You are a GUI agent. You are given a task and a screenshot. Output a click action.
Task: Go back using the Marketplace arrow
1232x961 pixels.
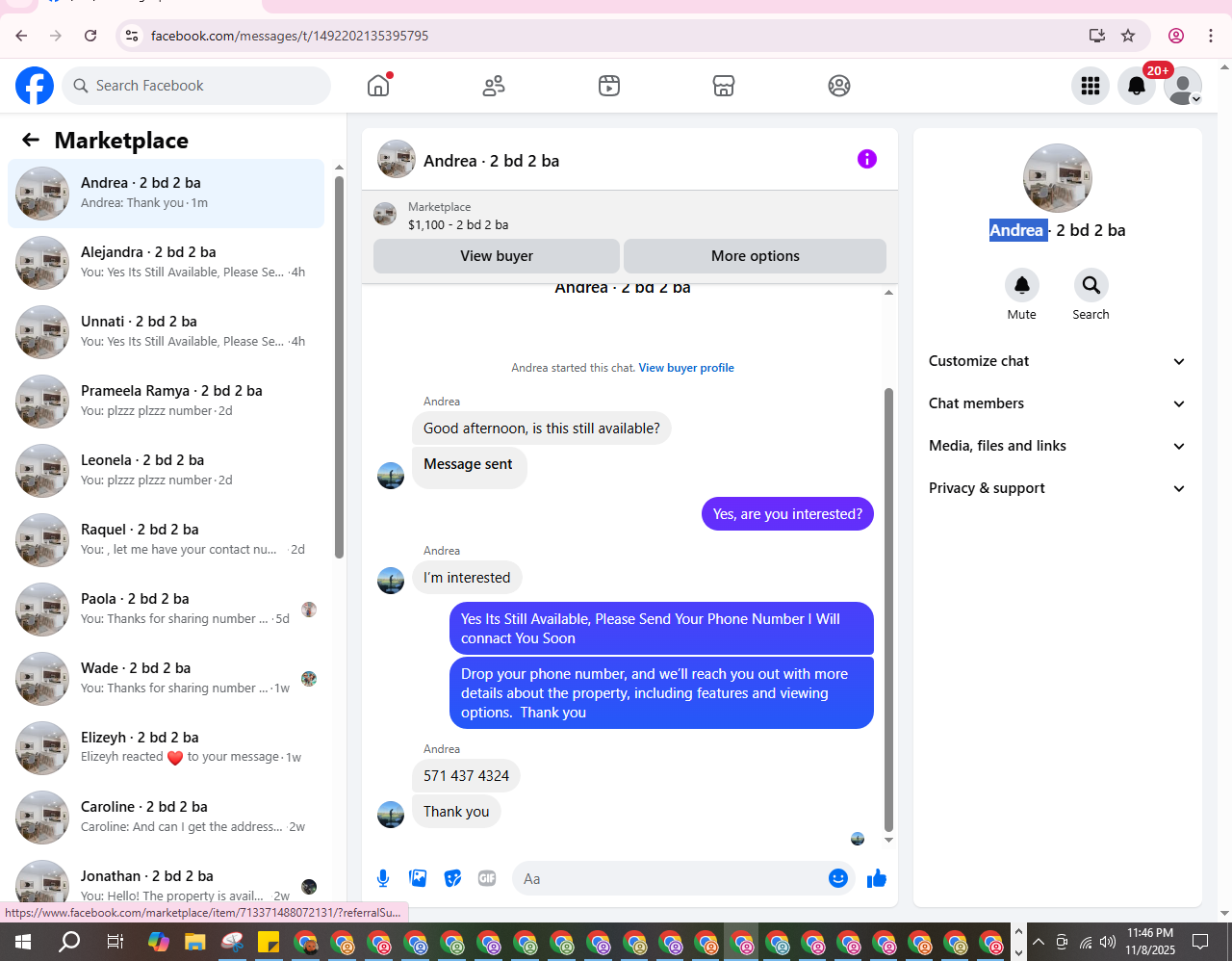click(31, 141)
